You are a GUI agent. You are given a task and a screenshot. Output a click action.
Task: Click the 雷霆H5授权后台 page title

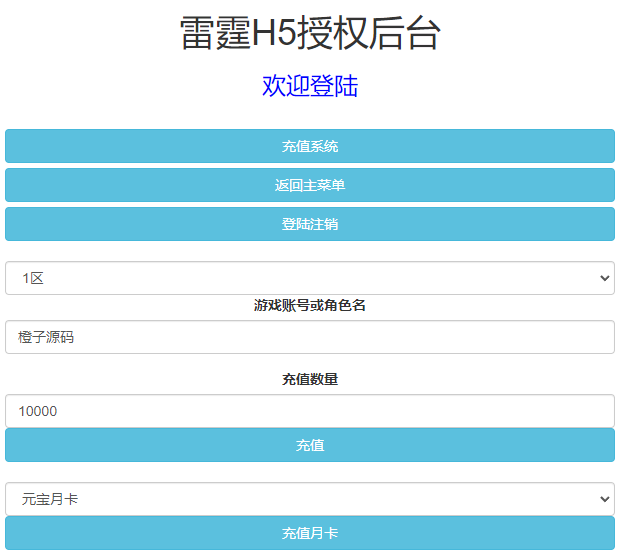click(x=310, y=34)
